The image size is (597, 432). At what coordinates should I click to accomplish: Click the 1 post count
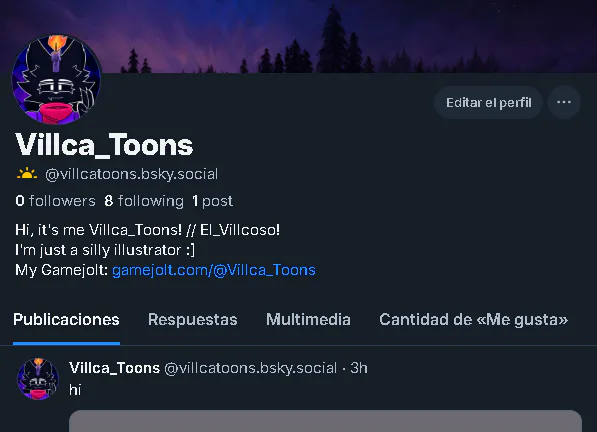click(212, 201)
